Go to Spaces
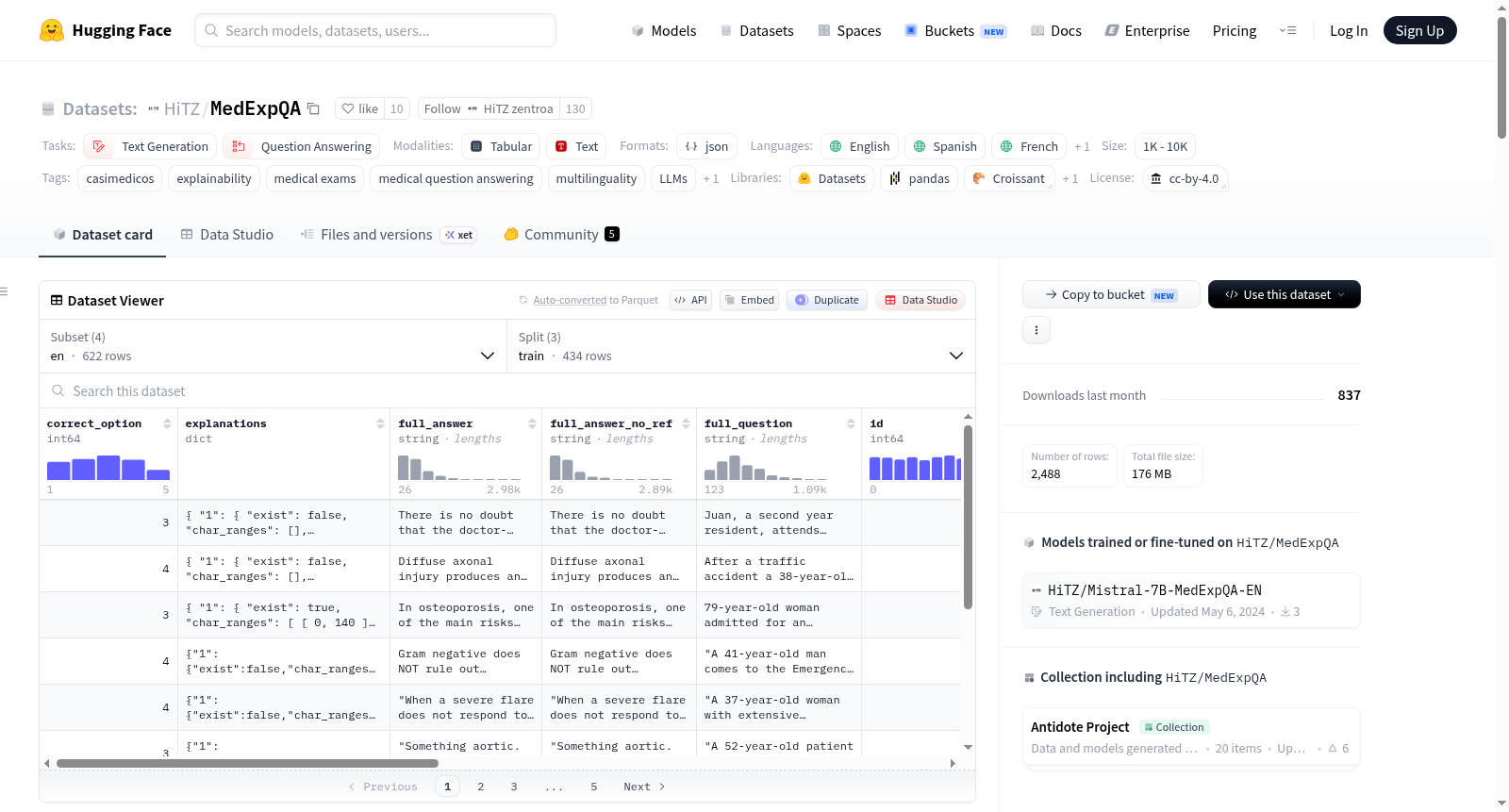 (x=849, y=30)
